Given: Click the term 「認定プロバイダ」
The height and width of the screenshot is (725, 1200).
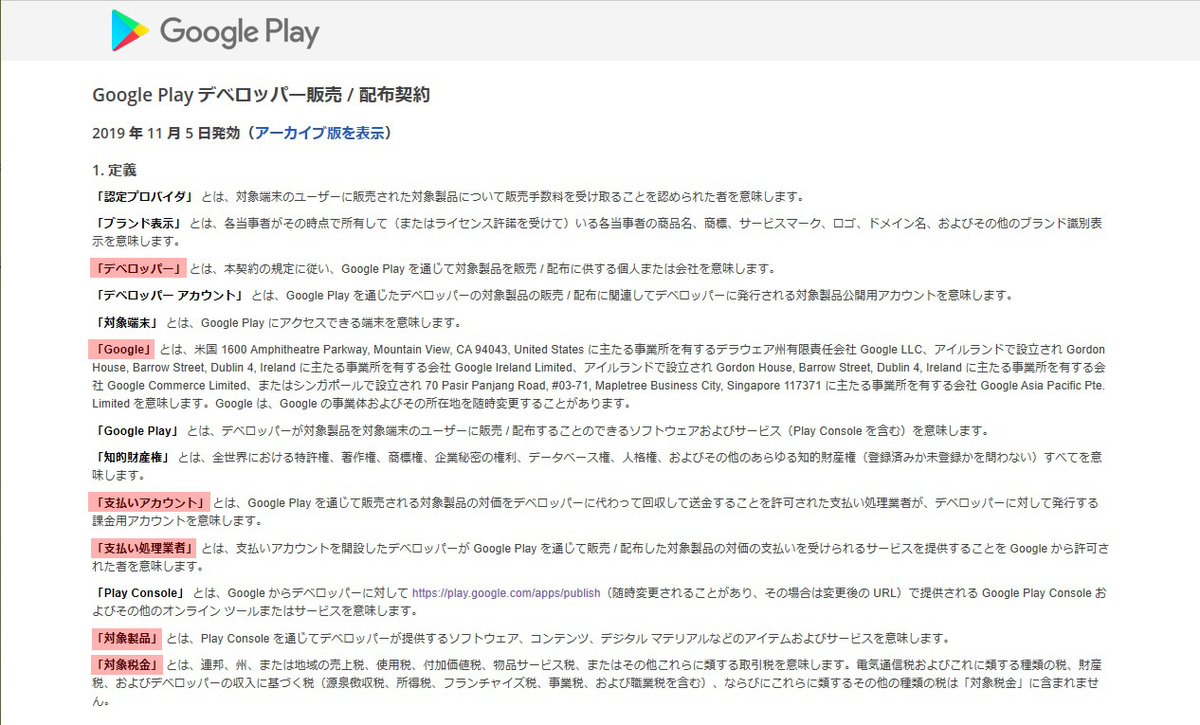Looking at the screenshot, I should (x=144, y=197).
